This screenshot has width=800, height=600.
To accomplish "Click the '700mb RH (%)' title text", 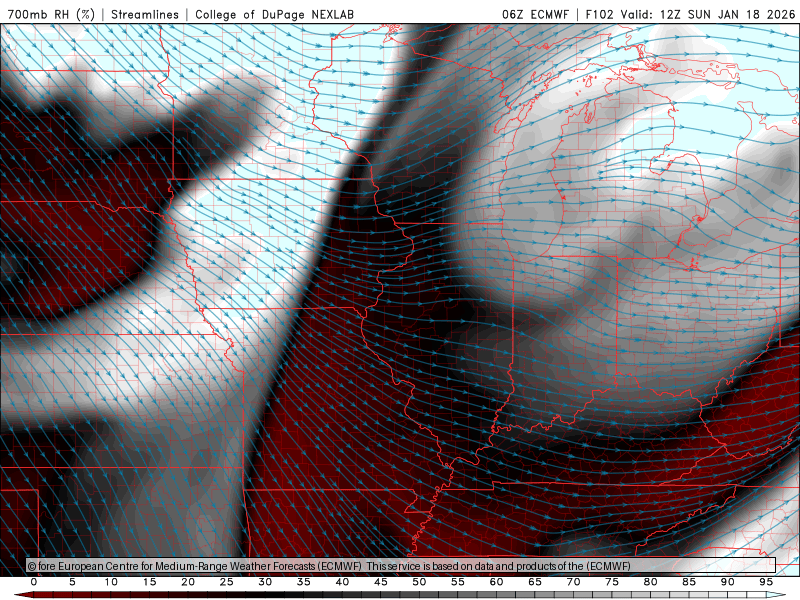I will pyautogui.click(x=52, y=14).
